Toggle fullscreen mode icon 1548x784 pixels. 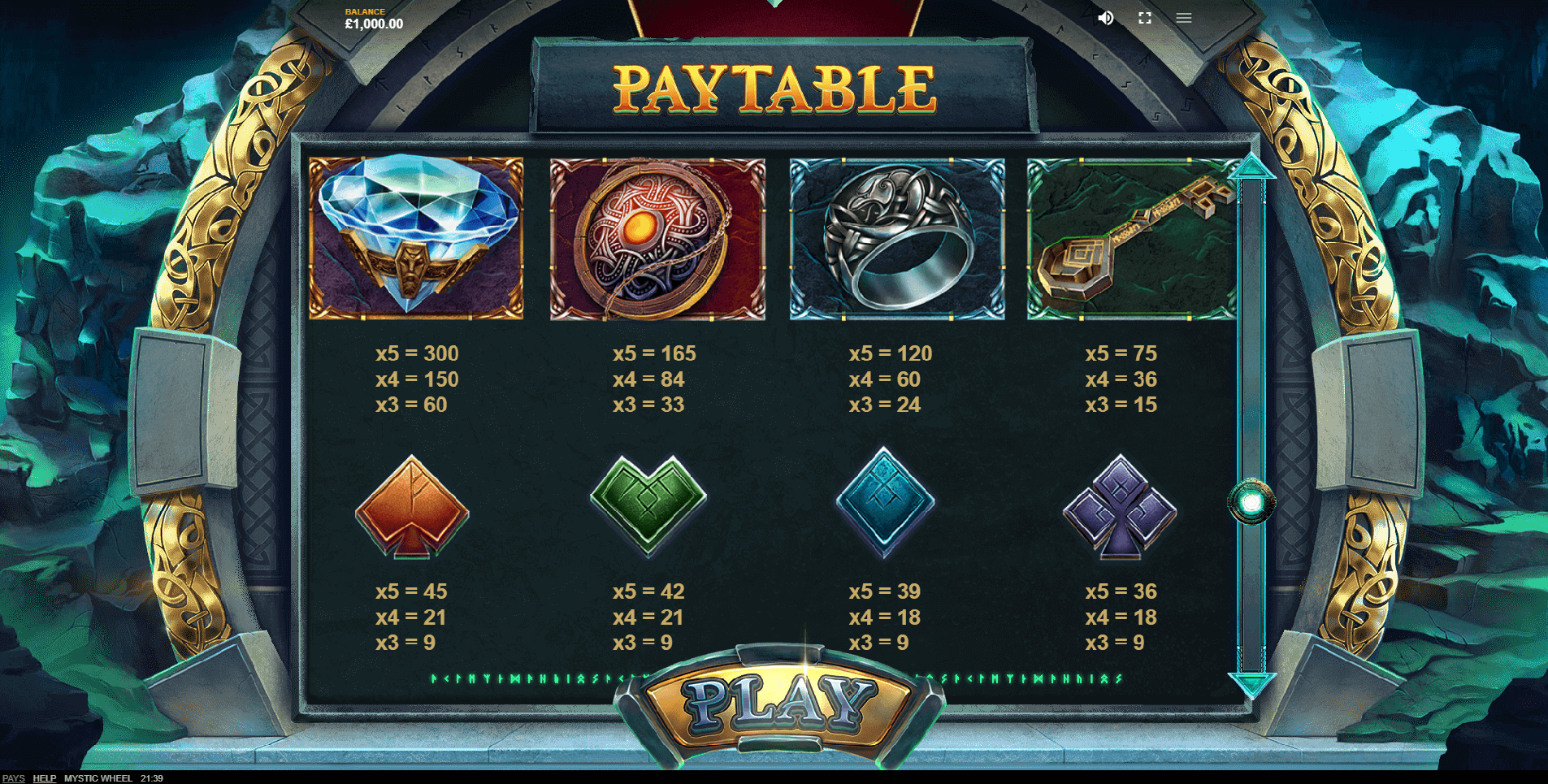(x=1145, y=18)
